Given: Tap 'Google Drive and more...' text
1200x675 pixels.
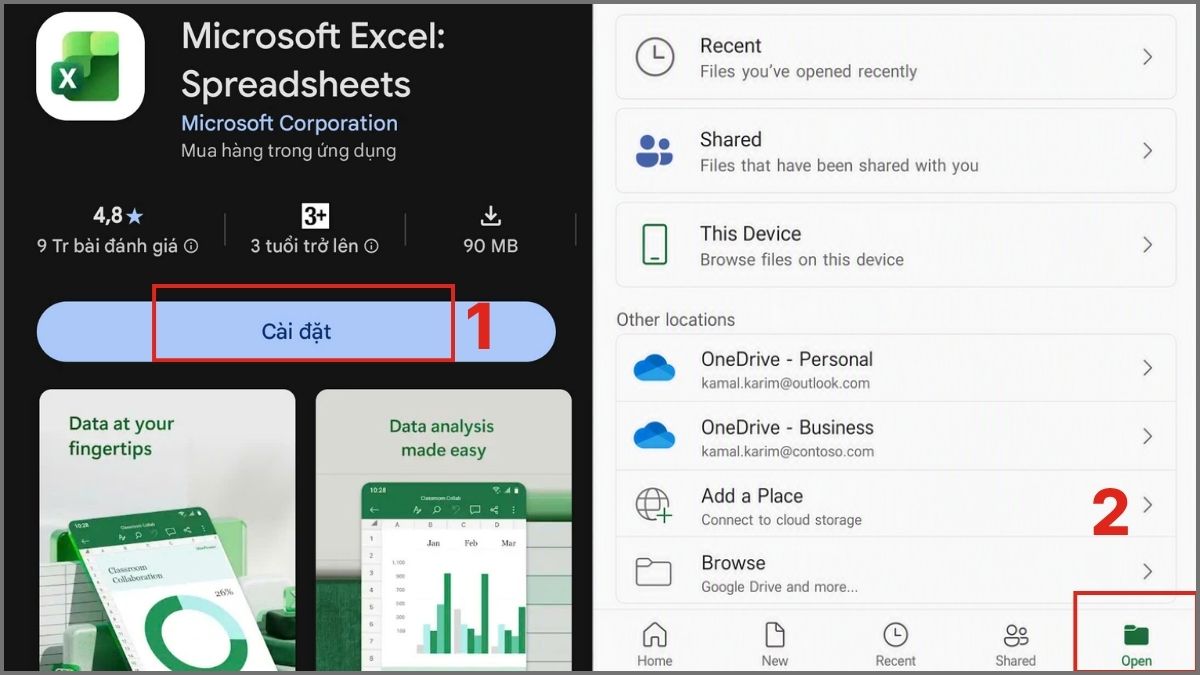Looking at the screenshot, I should click(780, 587).
